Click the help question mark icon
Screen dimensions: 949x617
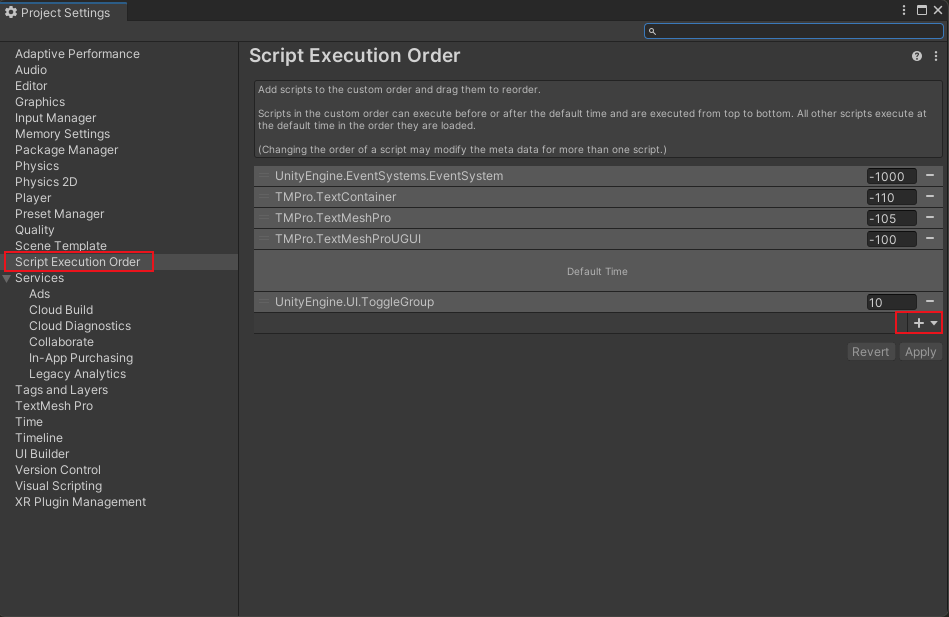(x=916, y=57)
